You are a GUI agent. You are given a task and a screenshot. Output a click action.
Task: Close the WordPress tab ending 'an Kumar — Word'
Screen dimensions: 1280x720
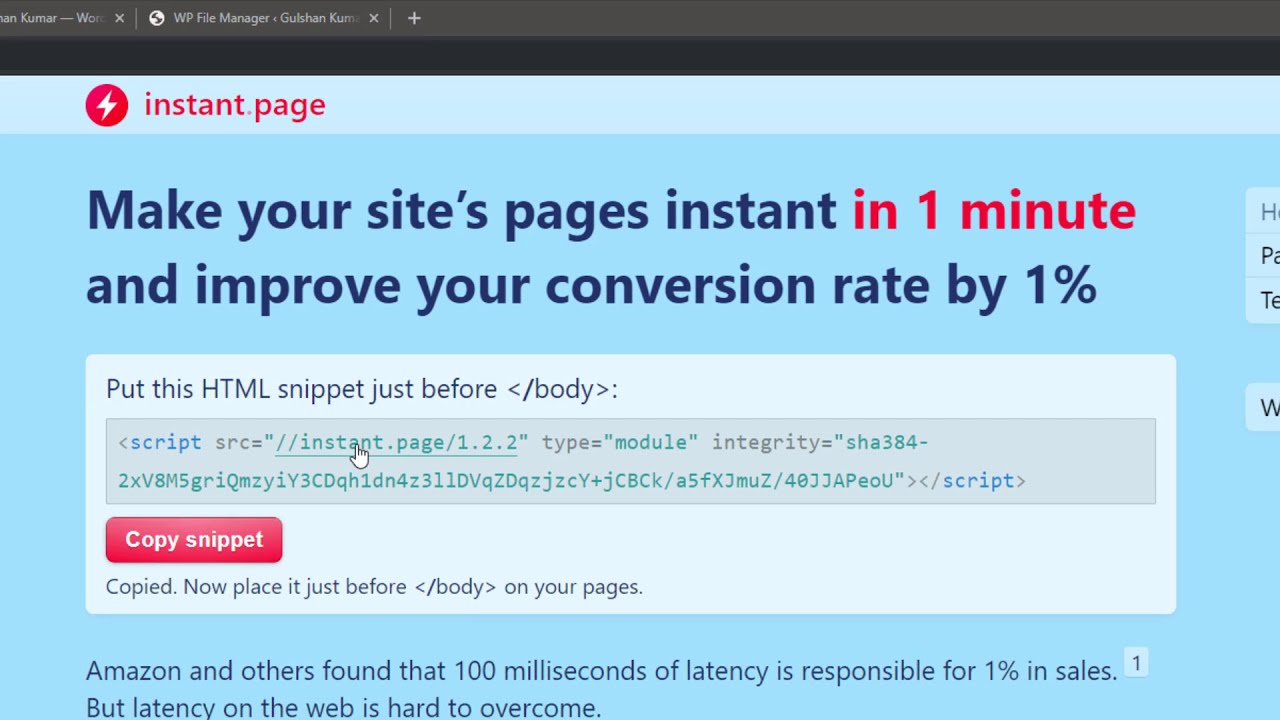tap(120, 18)
